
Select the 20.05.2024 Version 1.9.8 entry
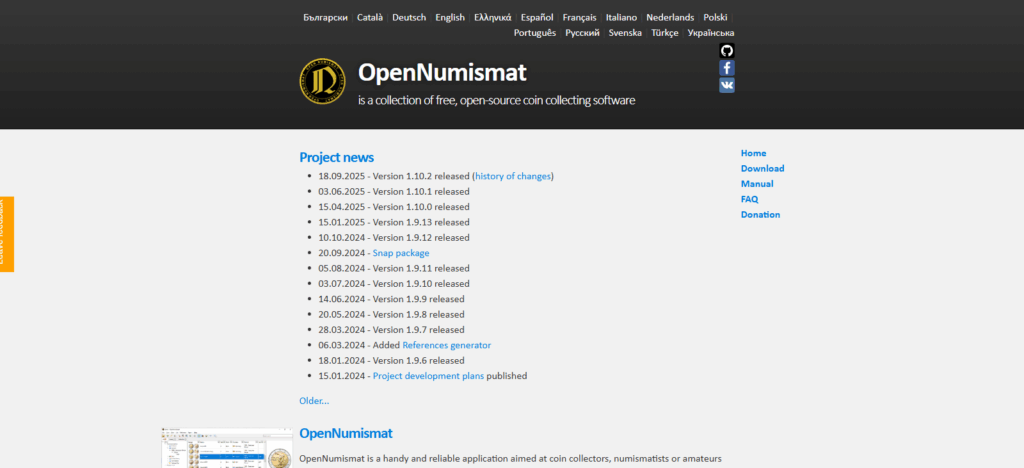[x=391, y=315]
